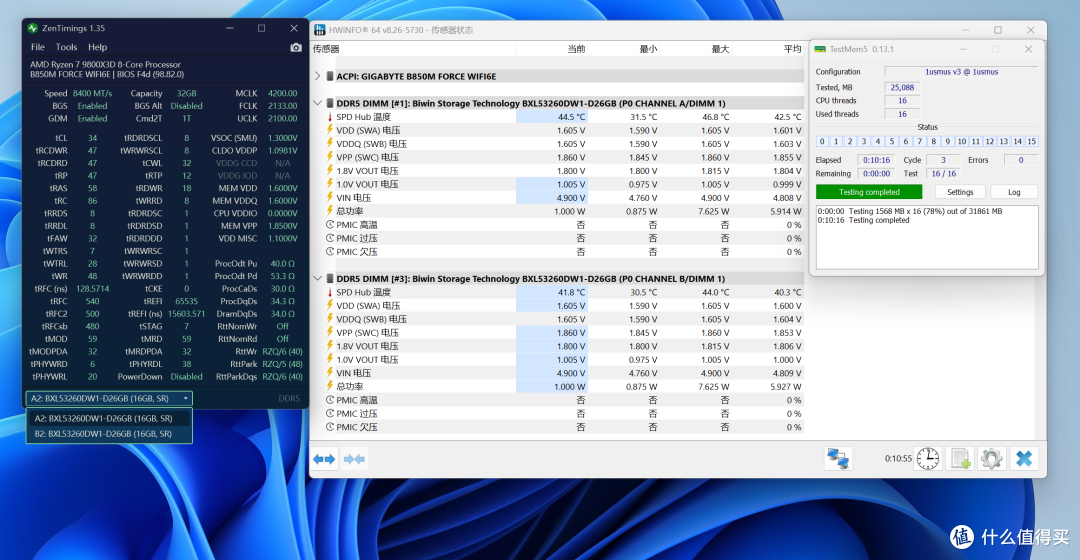Click the VSOC (SMU) 1.3000V value
1080x560 pixels.
click(282, 138)
